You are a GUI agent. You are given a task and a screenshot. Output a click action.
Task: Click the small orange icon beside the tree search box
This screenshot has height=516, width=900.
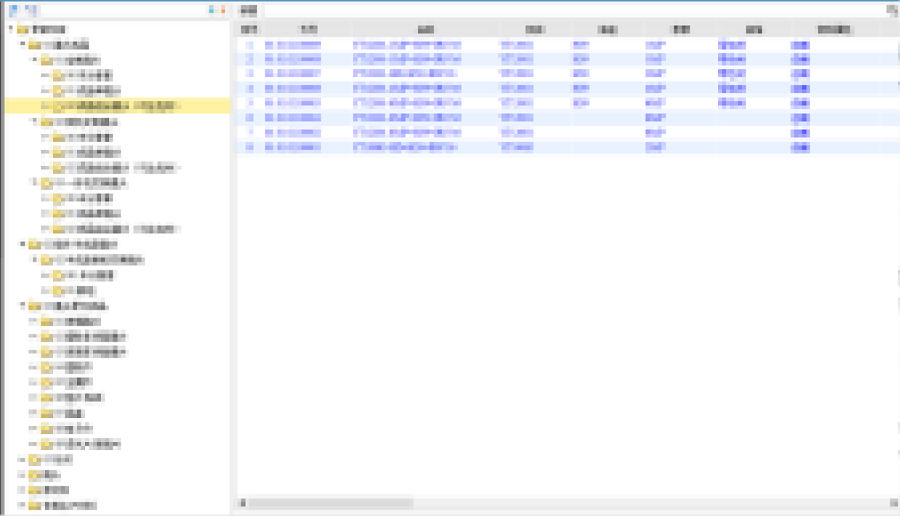[223, 10]
